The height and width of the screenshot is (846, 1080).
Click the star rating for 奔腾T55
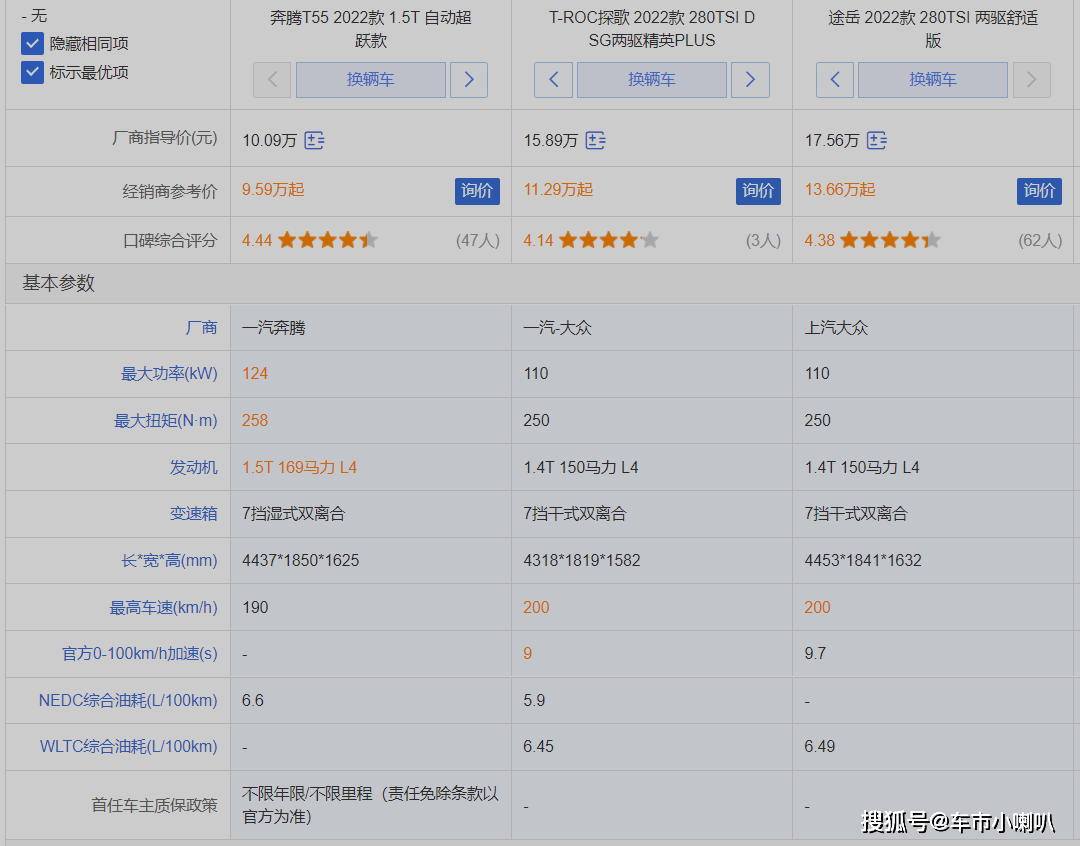pyautogui.click(x=328, y=240)
